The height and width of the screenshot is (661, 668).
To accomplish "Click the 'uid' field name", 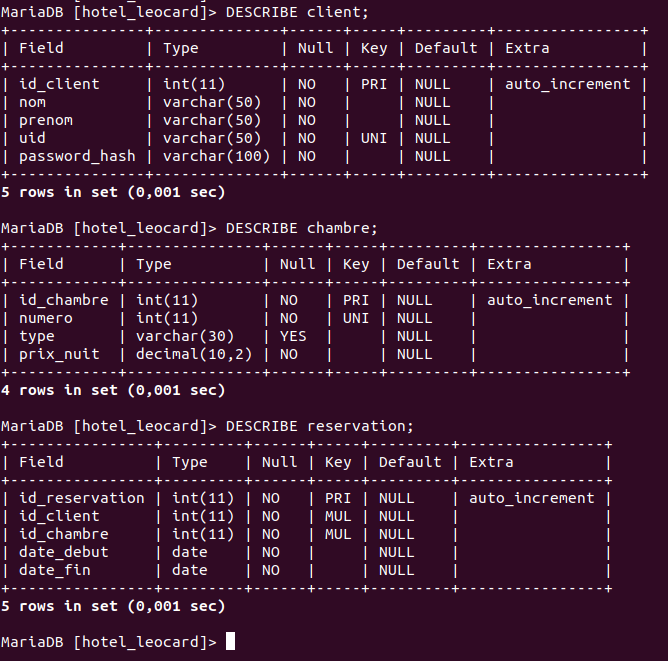I will pyautogui.click(x=32, y=138).
